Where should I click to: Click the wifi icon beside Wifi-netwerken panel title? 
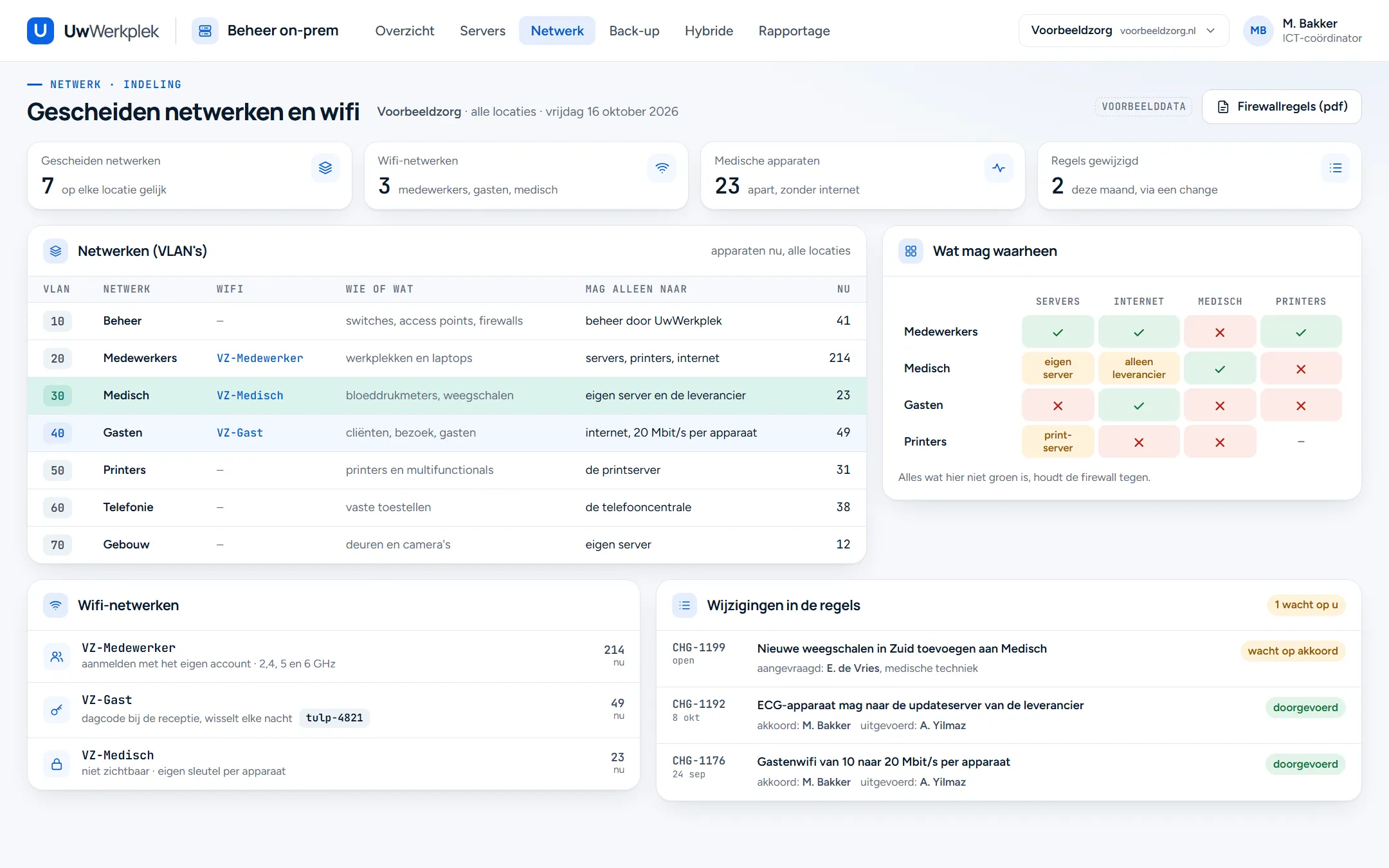pyautogui.click(x=56, y=605)
